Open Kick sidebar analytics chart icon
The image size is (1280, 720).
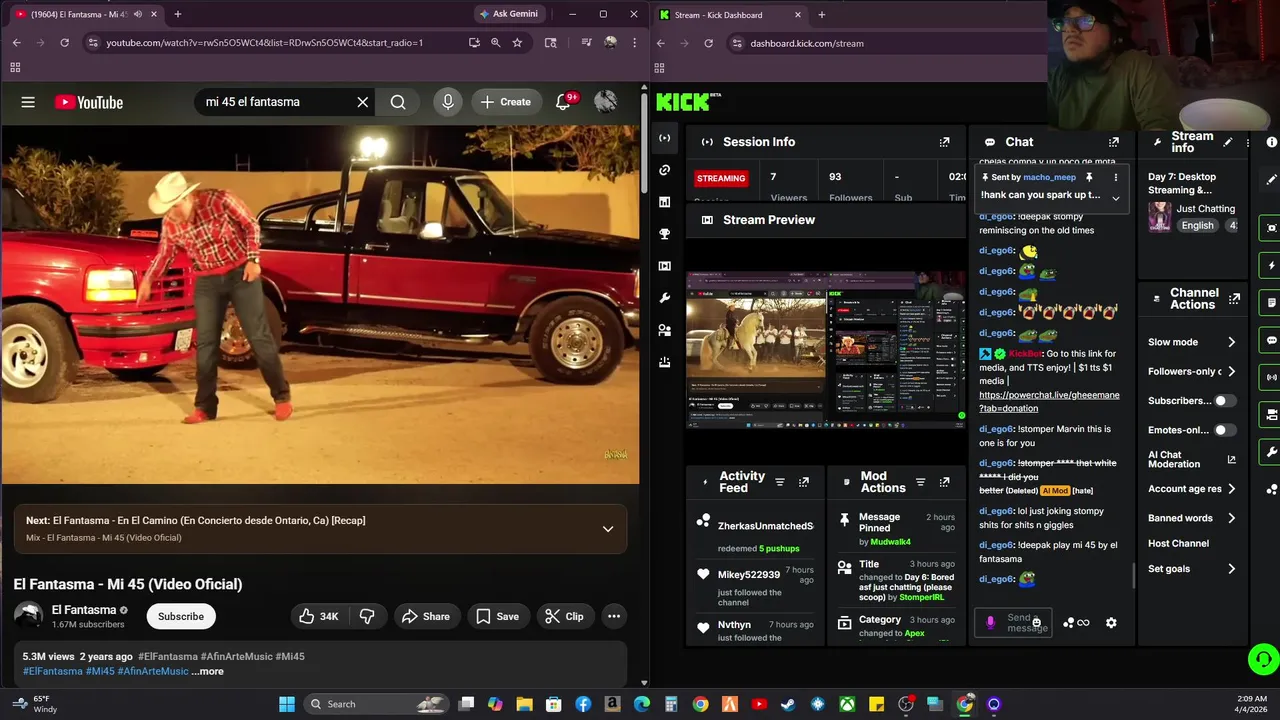(664, 202)
